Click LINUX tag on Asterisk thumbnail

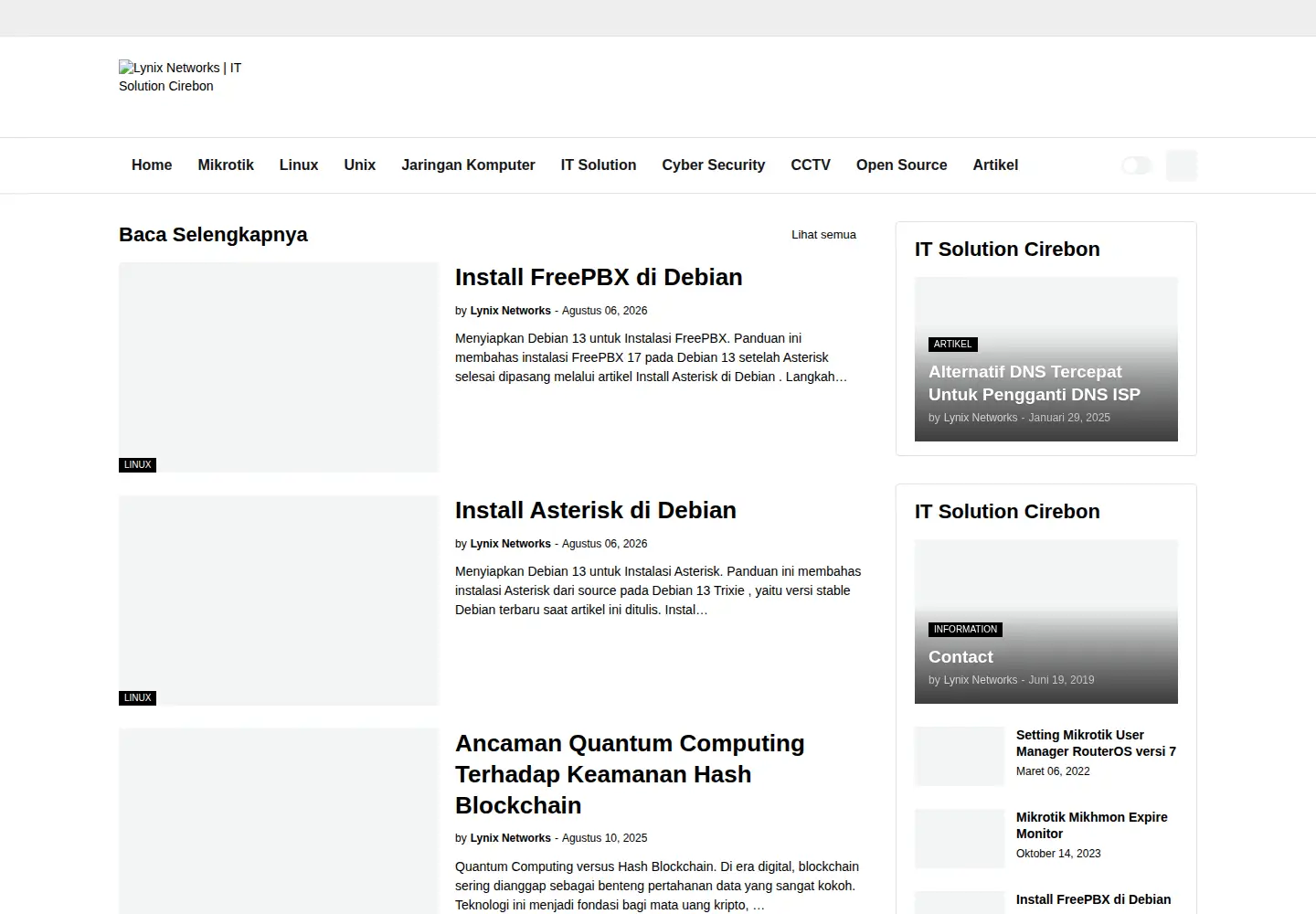137,698
